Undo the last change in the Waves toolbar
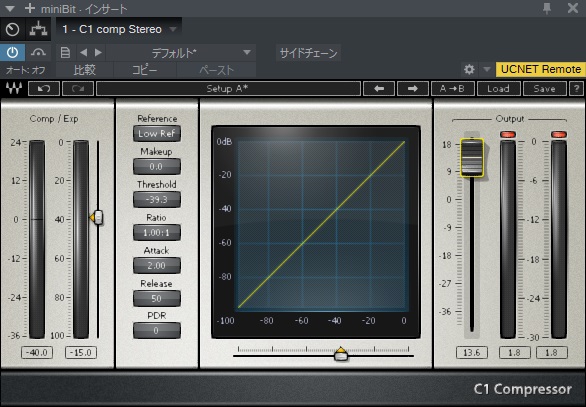586x407 pixels. [44, 89]
